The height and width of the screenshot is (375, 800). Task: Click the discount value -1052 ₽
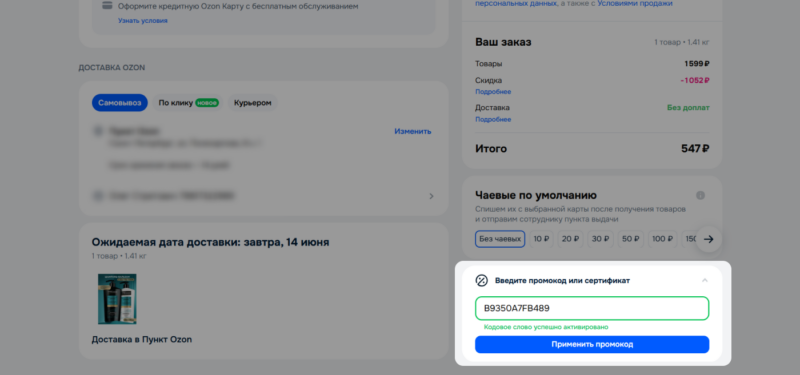point(694,80)
